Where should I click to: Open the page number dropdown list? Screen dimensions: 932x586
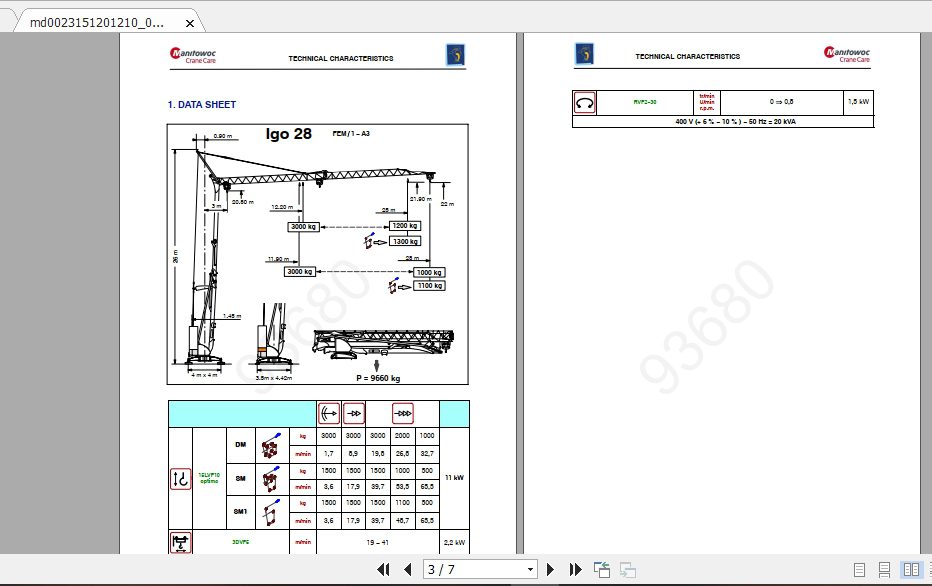click(x=530, y=569)
